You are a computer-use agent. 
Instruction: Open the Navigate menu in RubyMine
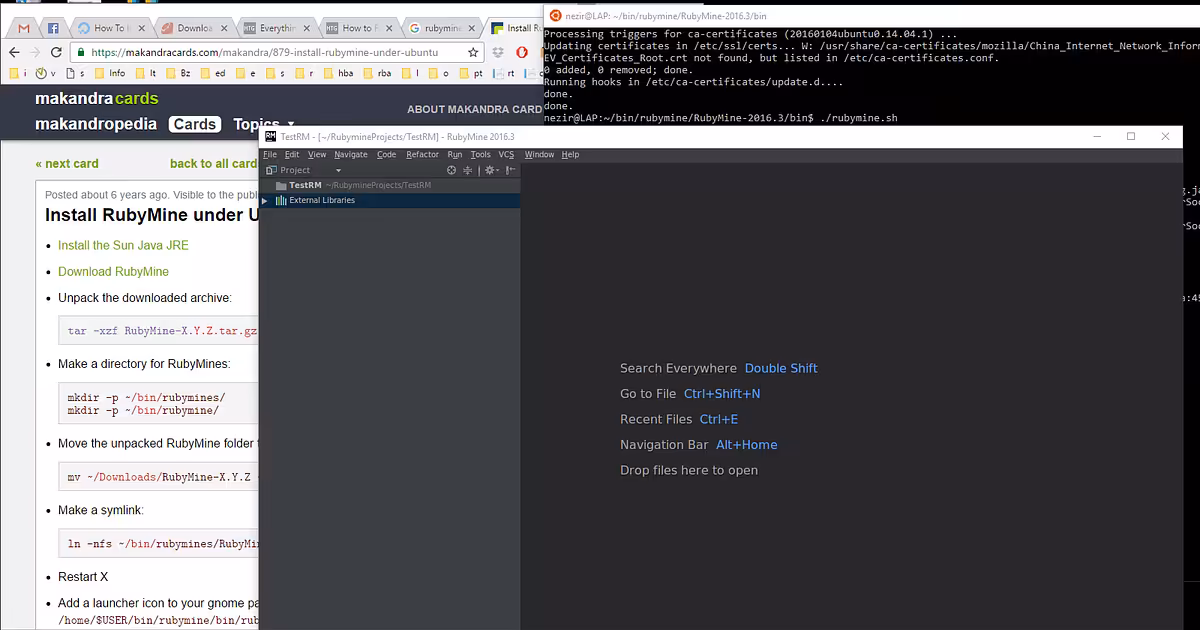(x=351, y=155)
